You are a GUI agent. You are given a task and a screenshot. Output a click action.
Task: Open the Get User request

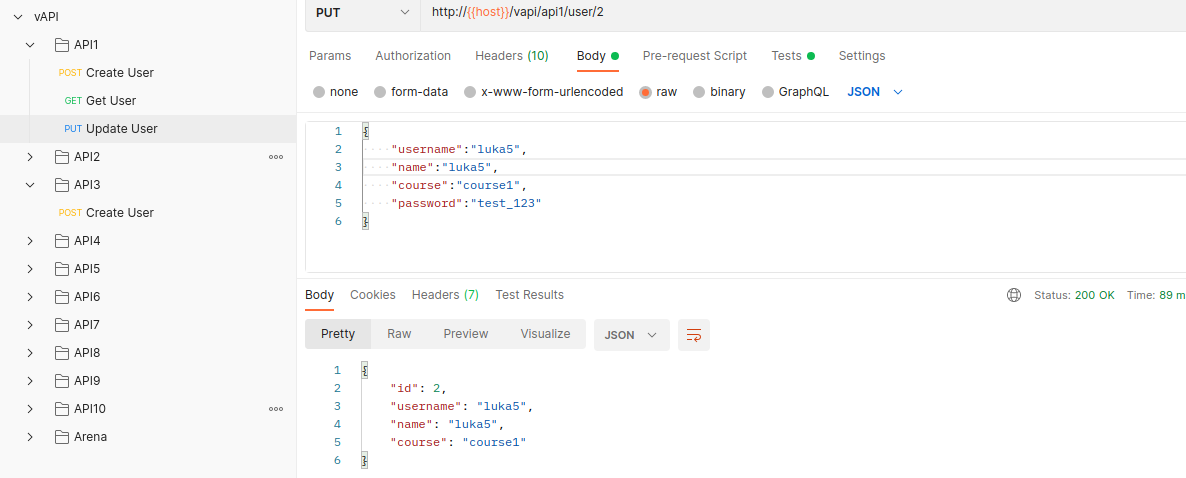click(x=110, y=101)
